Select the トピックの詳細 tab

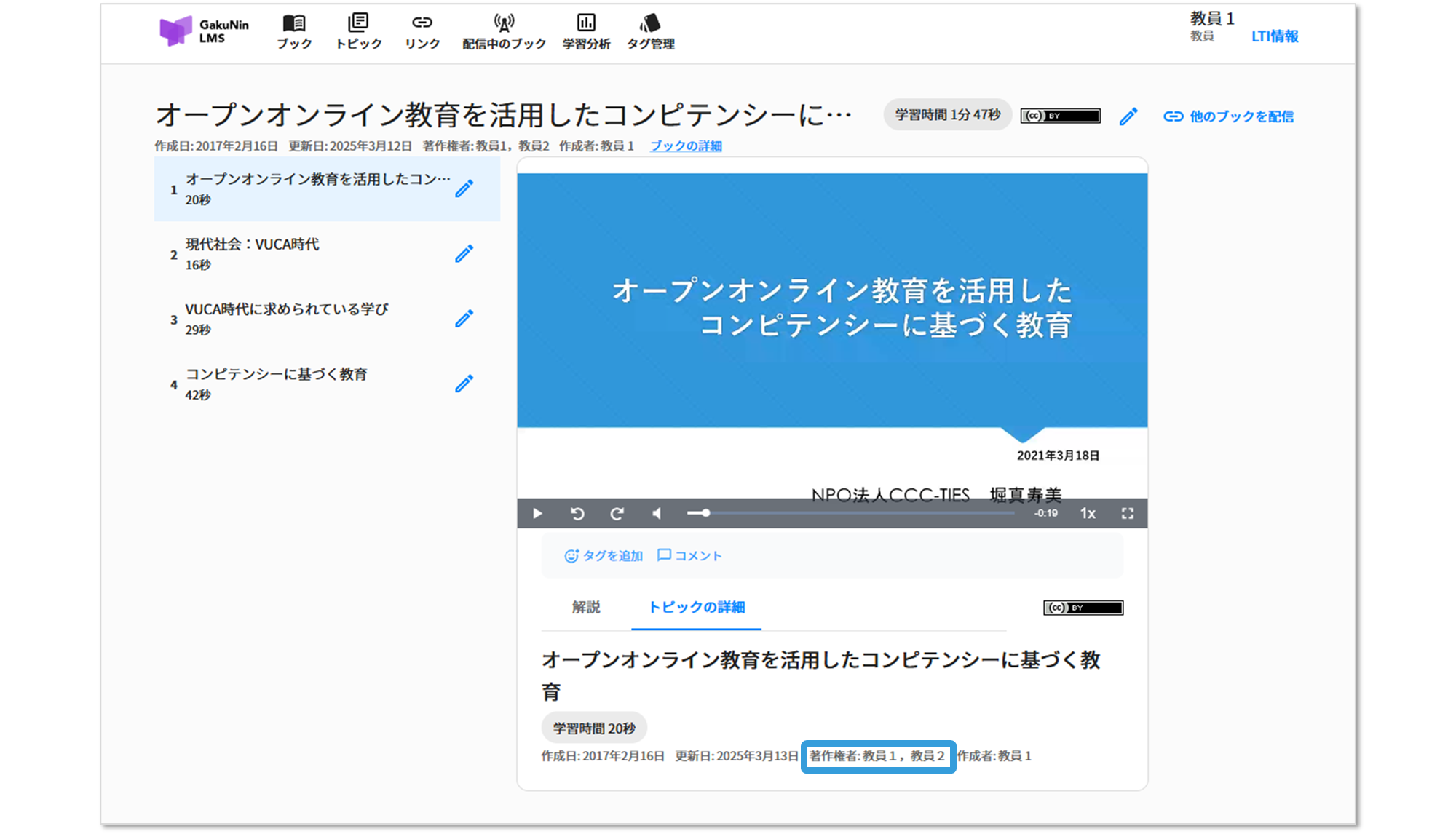[696, 607]
